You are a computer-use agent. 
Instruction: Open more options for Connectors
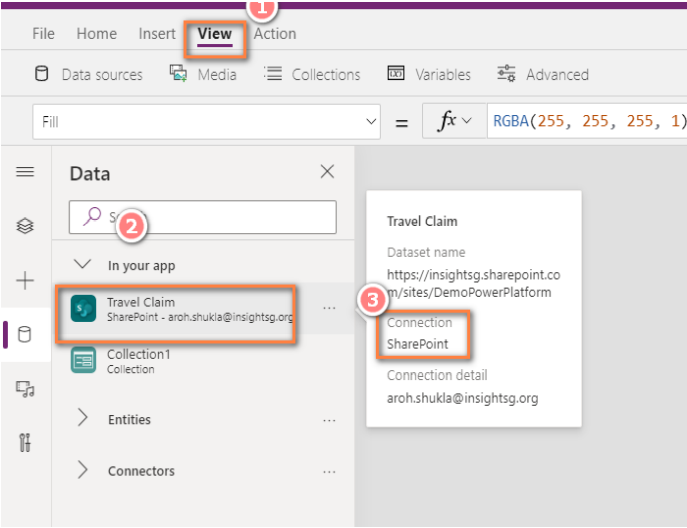coord(329,472)
